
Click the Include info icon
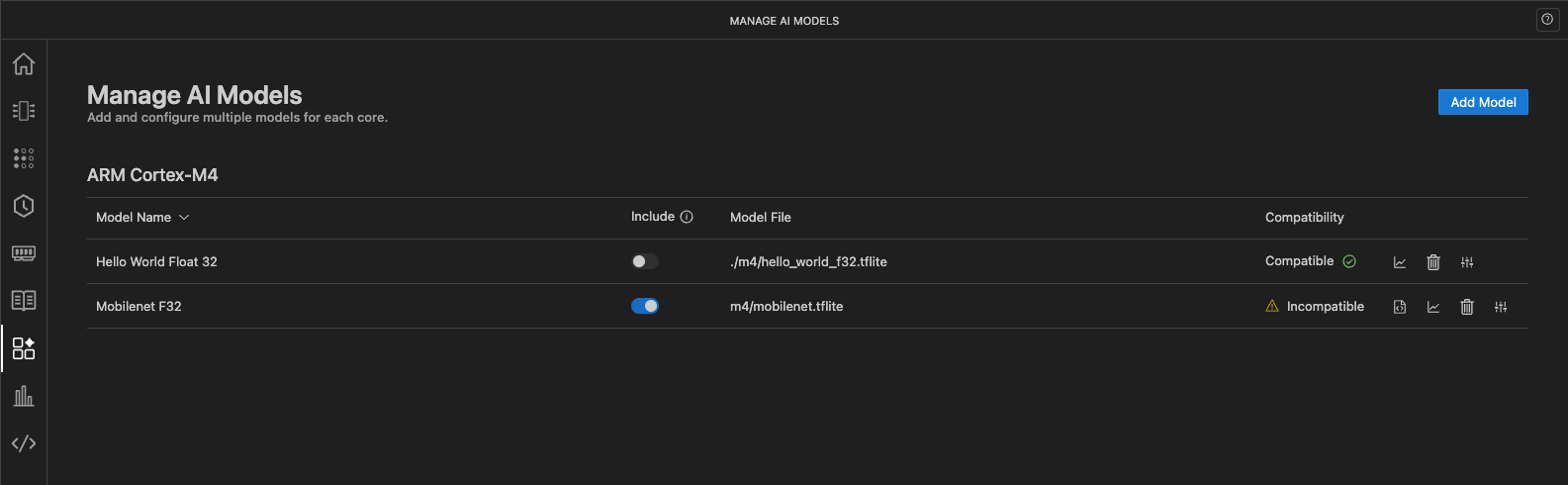tap(687, 217)
